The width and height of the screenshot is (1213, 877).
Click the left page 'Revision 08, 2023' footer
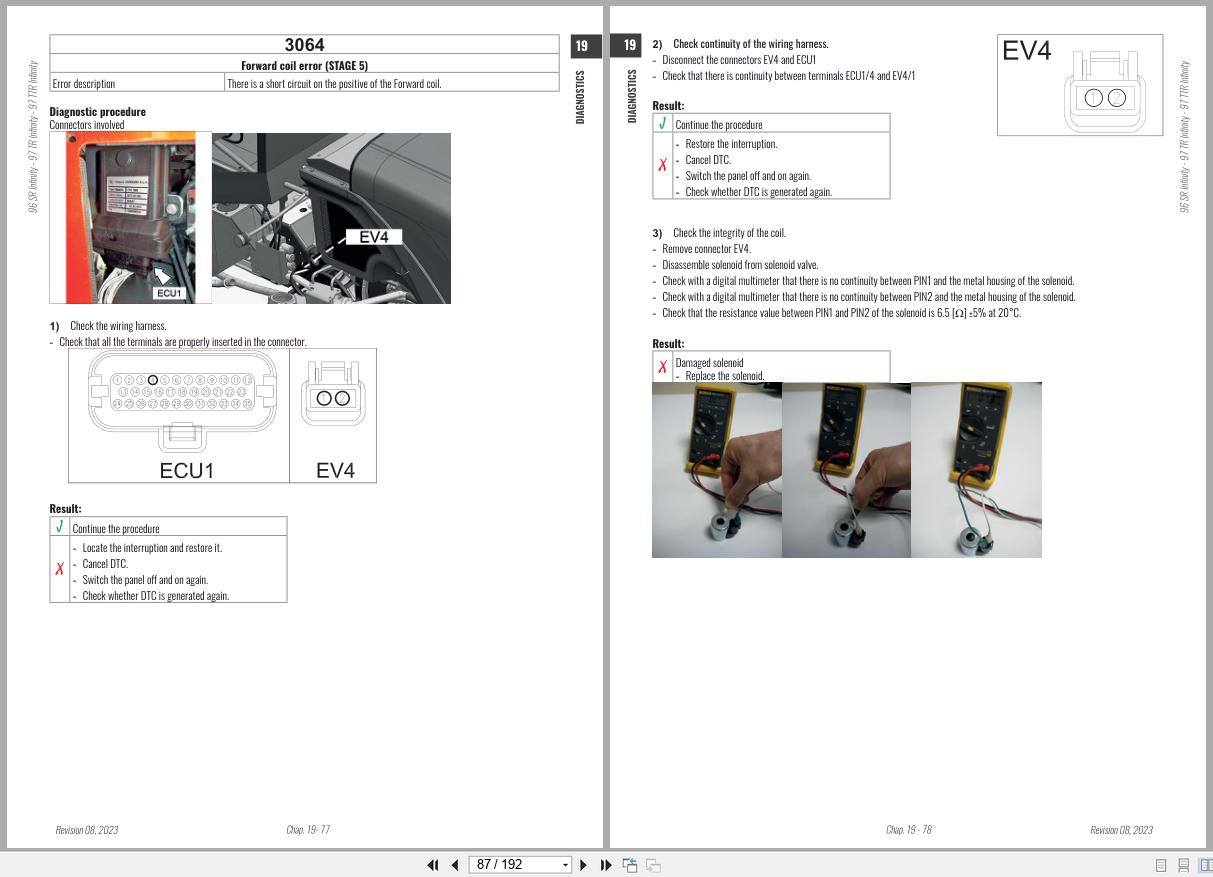point(87,830)
